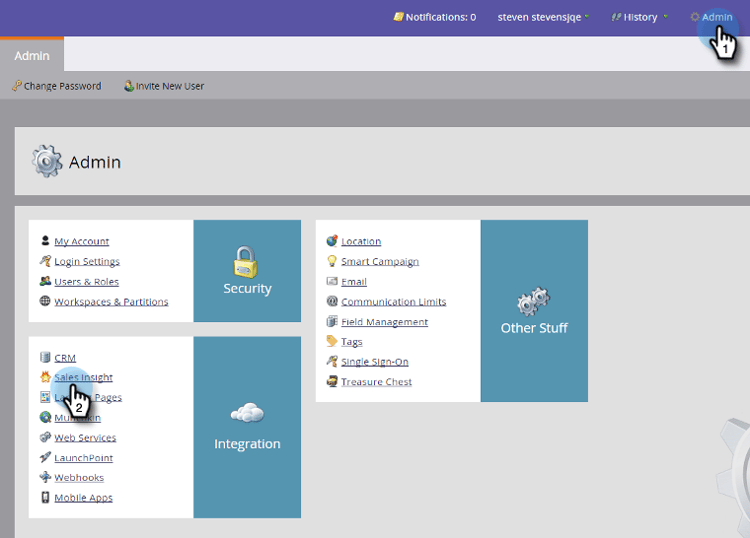
Task: Click the Login Settings keys icon
Action: (45, 261)
